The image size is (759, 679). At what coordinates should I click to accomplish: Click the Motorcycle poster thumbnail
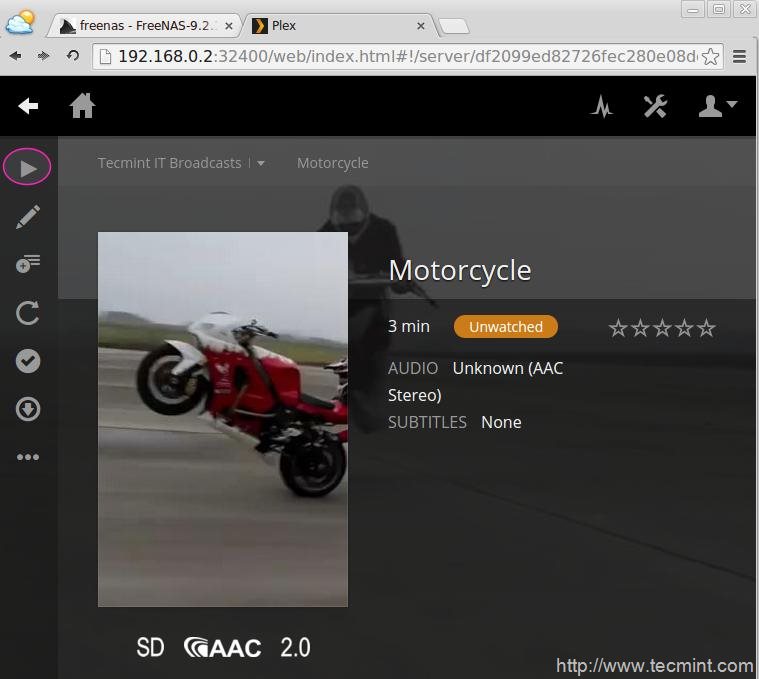point(222,419)
